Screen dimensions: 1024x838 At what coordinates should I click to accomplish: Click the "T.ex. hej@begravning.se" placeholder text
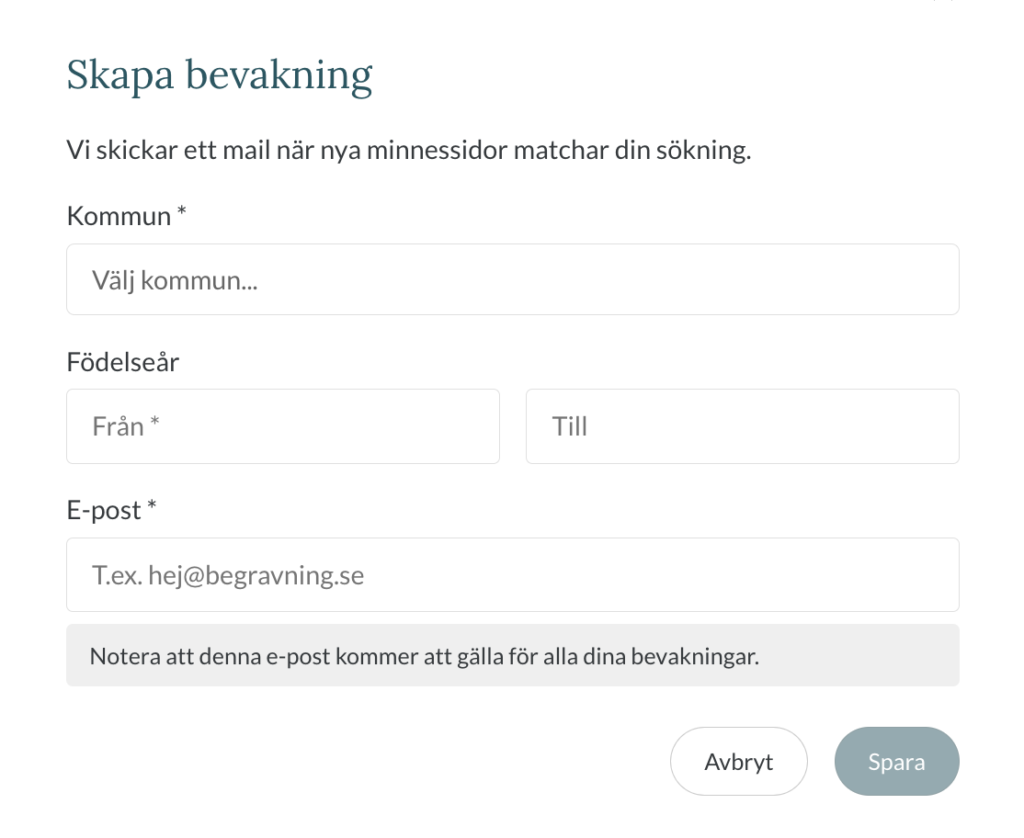[228, 576]
